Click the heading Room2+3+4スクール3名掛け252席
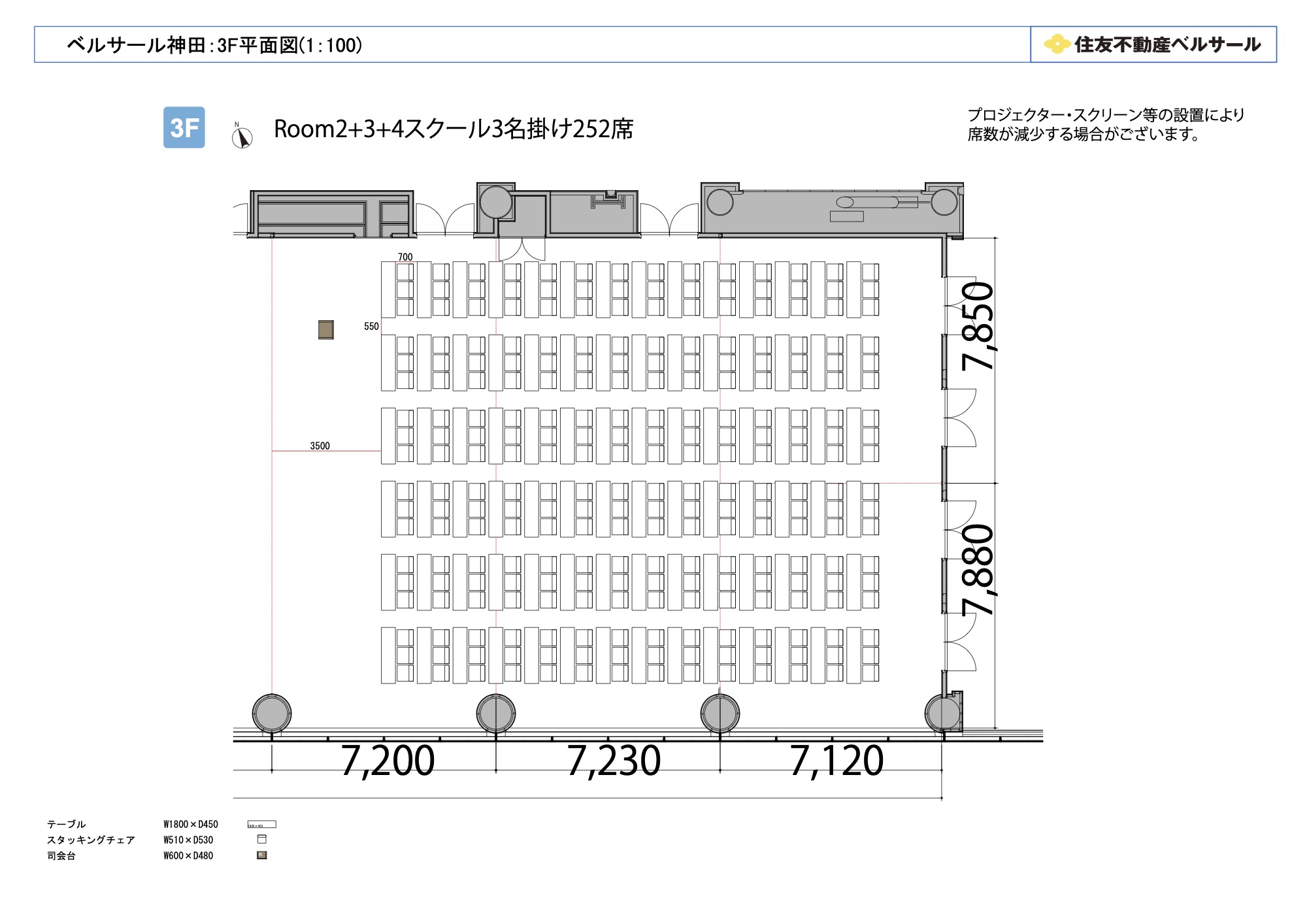1307x924 pixels. pyautogui.click(x=453, y=129)
